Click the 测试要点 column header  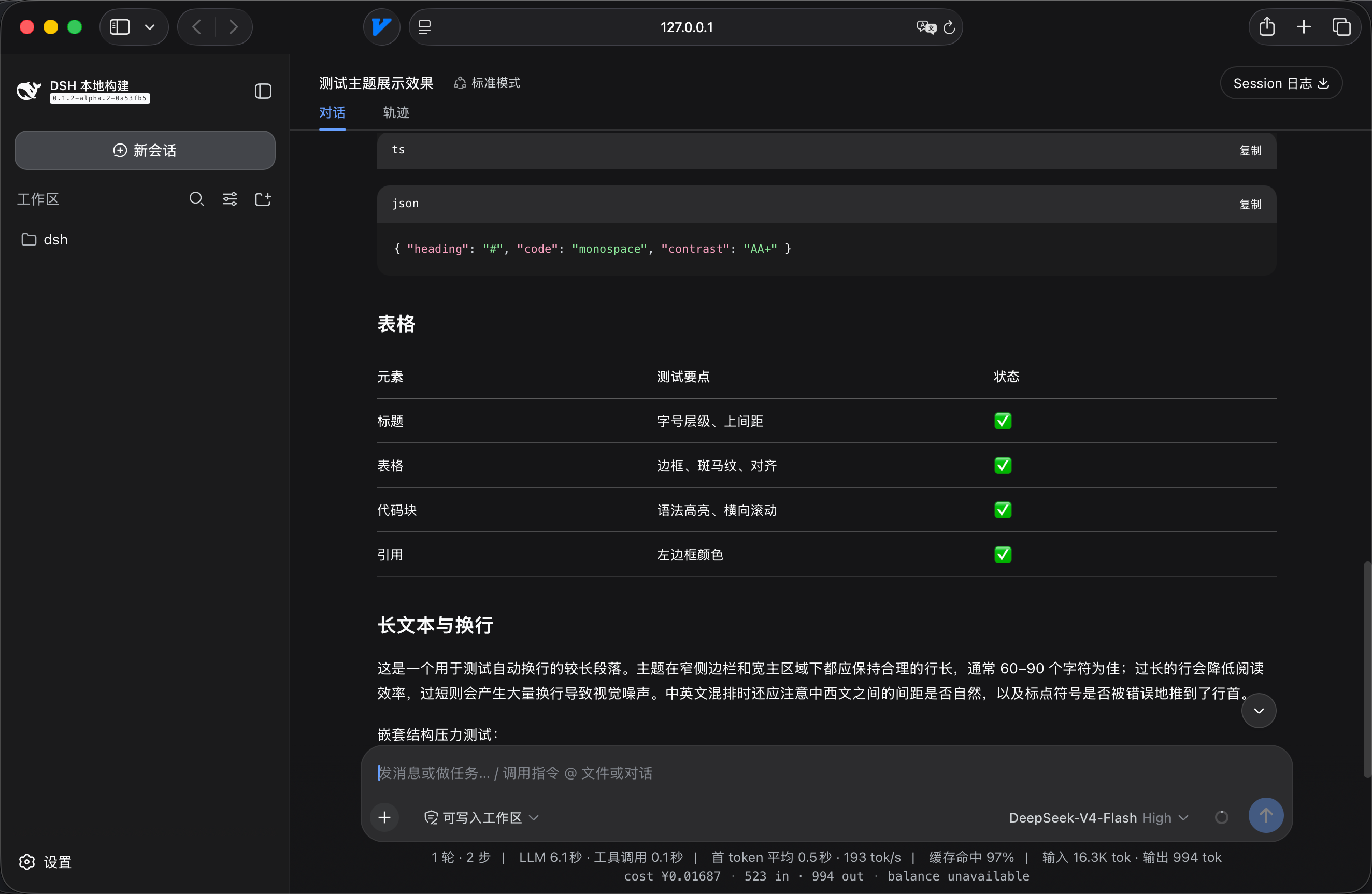(x=683, y=377)
